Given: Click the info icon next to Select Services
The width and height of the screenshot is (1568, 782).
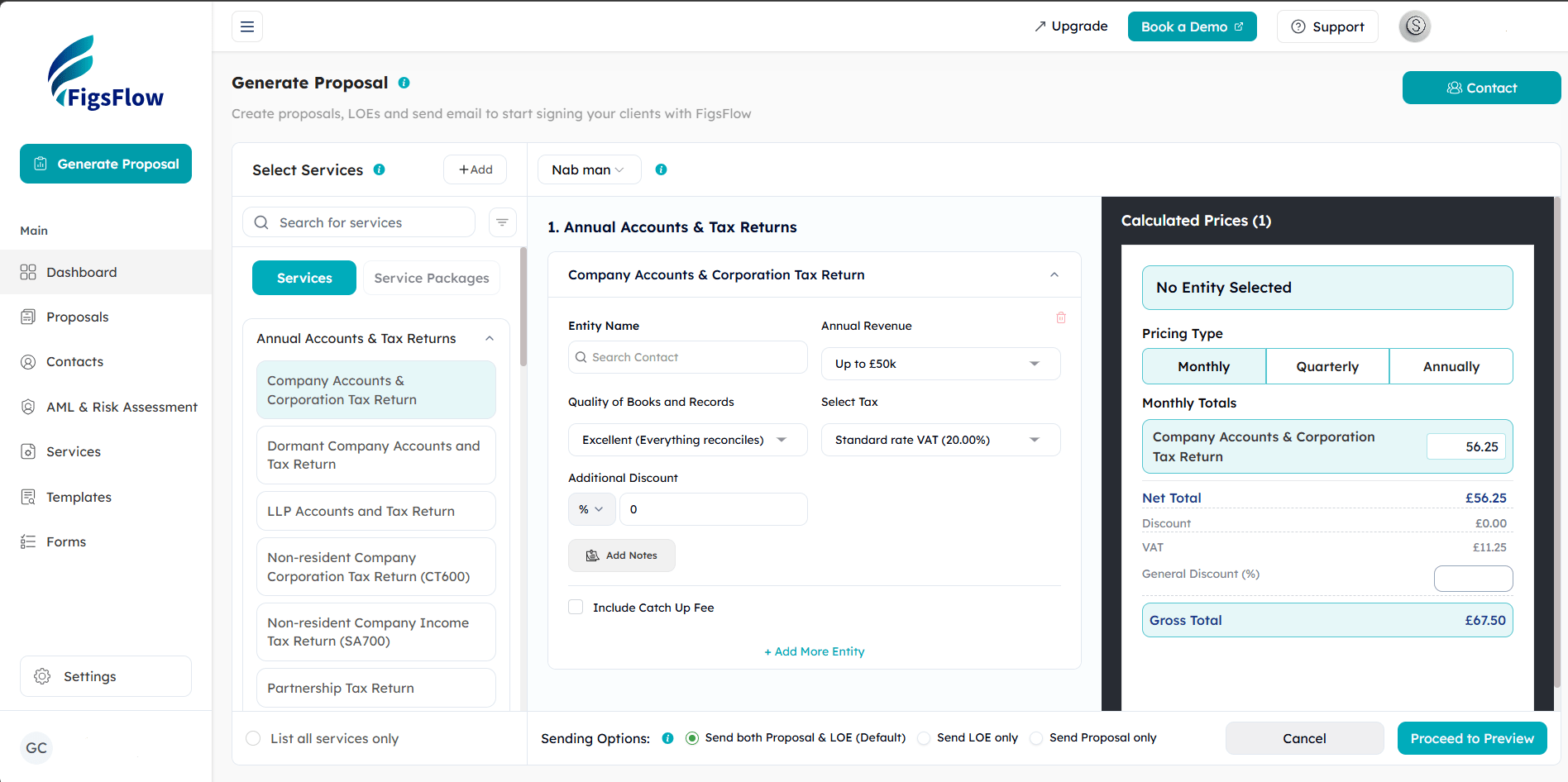Looking at the screenshot, I should pos(379,169).
